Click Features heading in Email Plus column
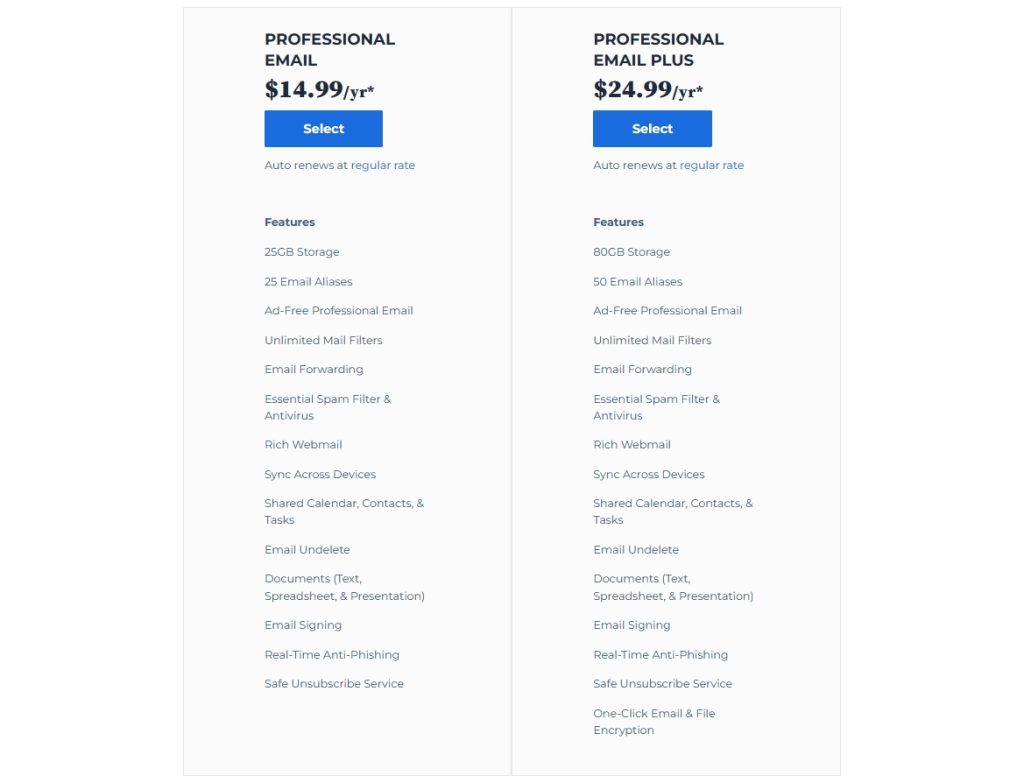 click(618, 222)
